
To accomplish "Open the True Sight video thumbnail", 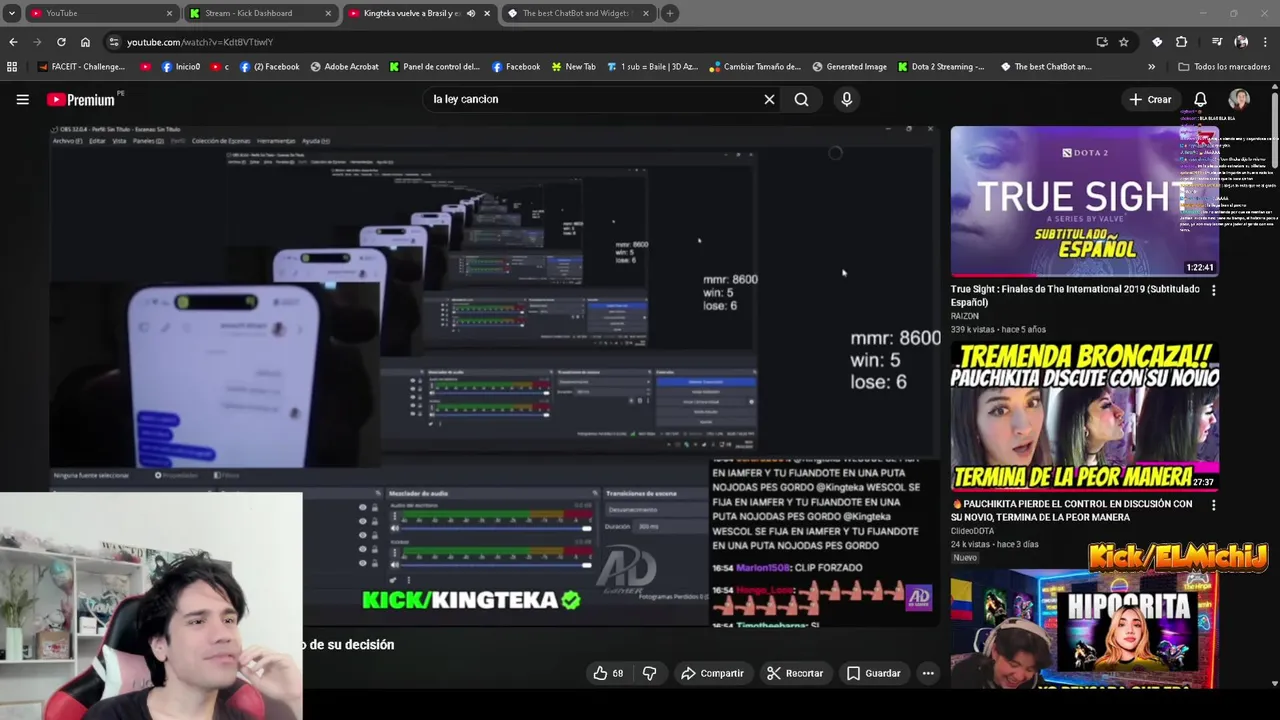I will pyautogui.click(x=1084, y=201).
